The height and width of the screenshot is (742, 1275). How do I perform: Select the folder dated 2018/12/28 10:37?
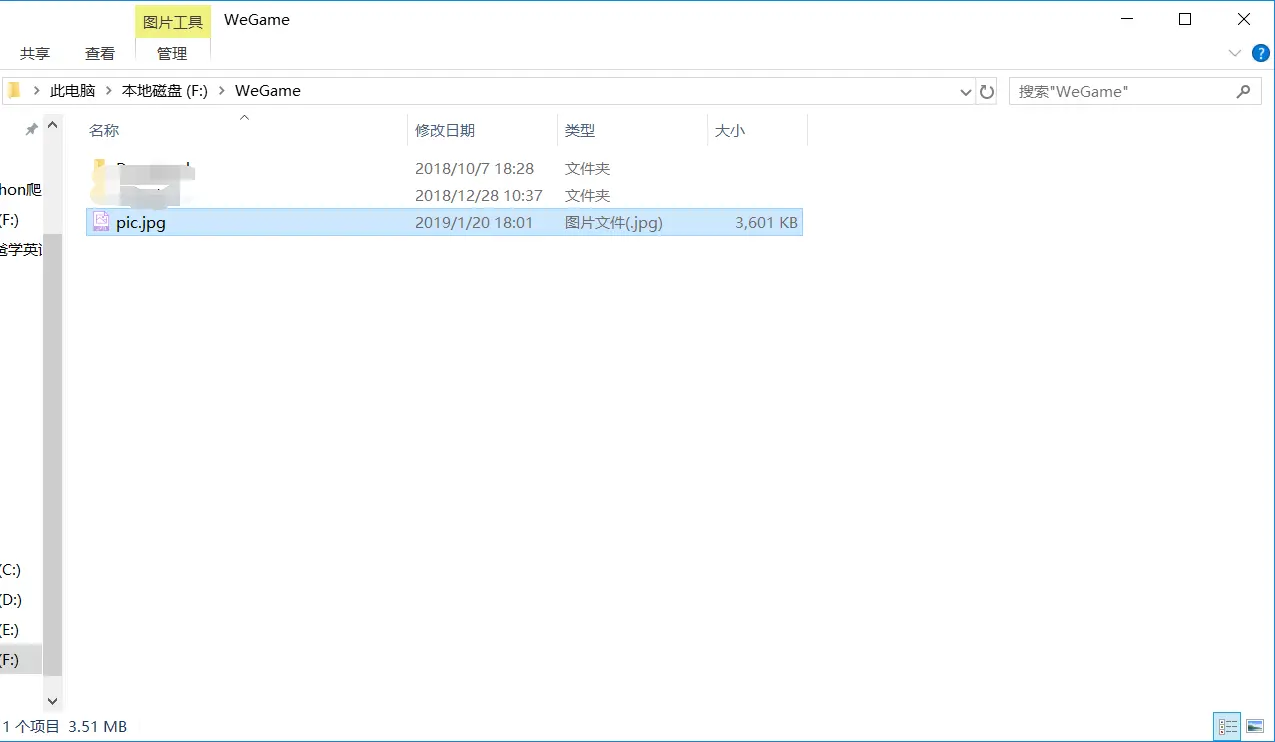[x=444, y=196]
